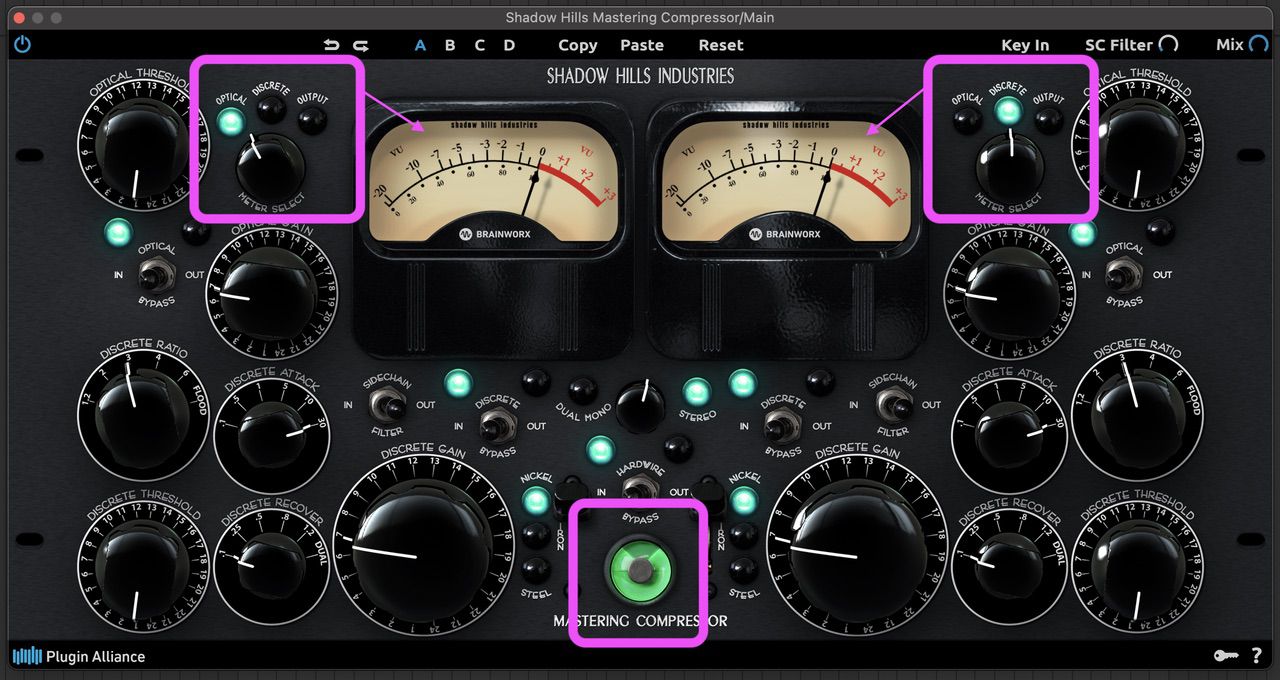
Task: Redo using the right arrow icon
Action: [x=361, y=45]
